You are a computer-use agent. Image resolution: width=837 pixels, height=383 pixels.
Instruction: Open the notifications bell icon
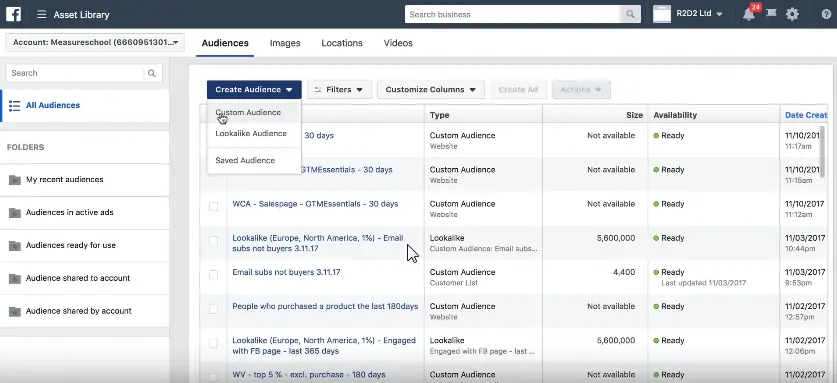[749, 14]
